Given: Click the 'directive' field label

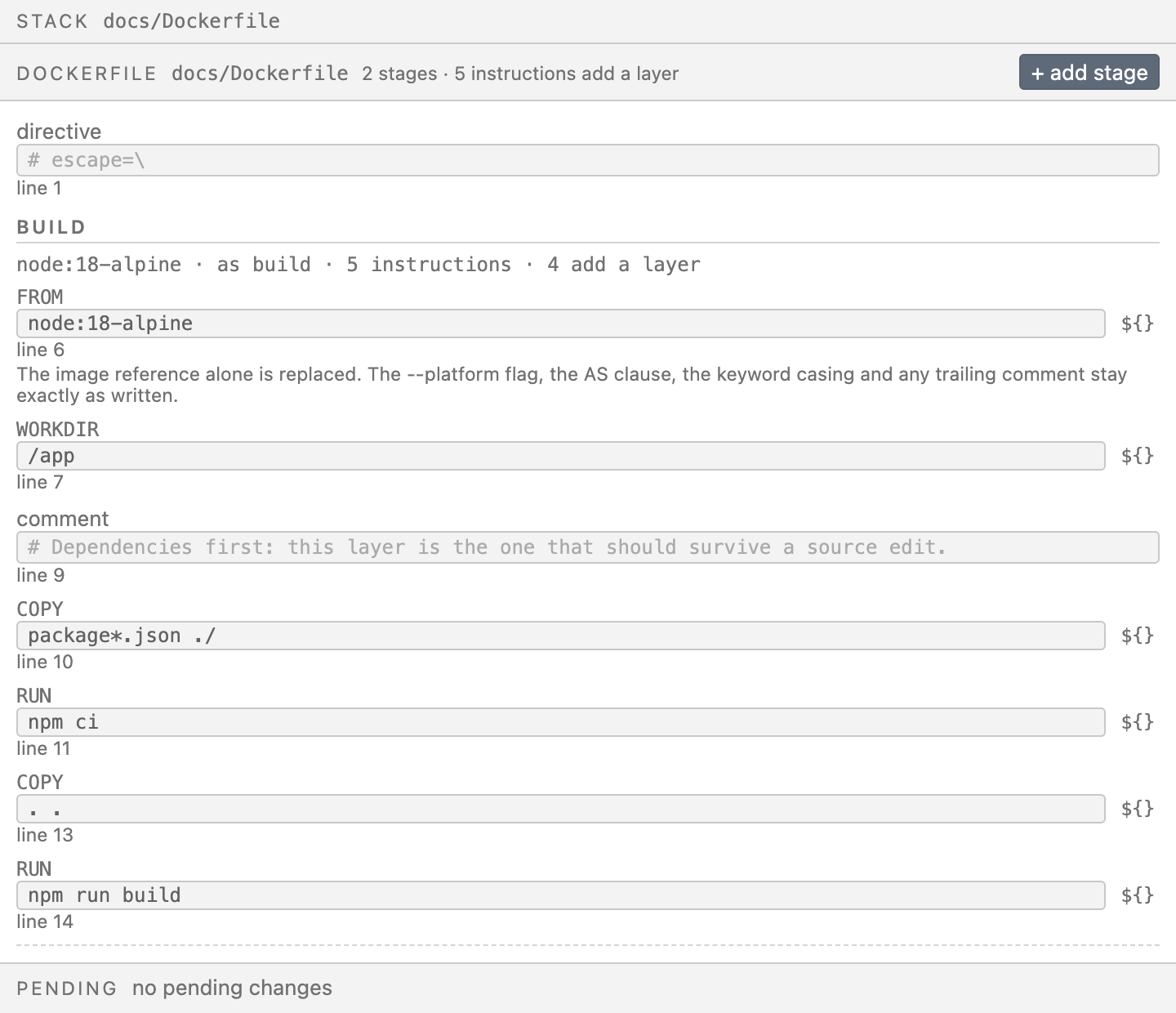Looking at the screenshot, I should point(59,132).
